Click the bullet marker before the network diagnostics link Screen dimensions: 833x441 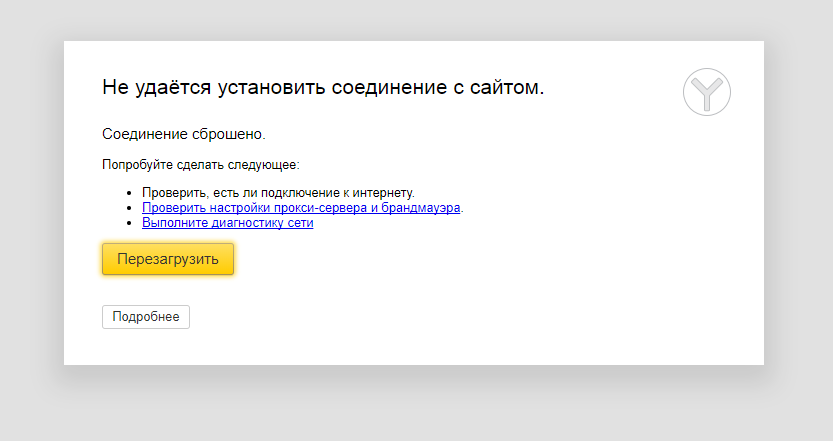point(129,223)
